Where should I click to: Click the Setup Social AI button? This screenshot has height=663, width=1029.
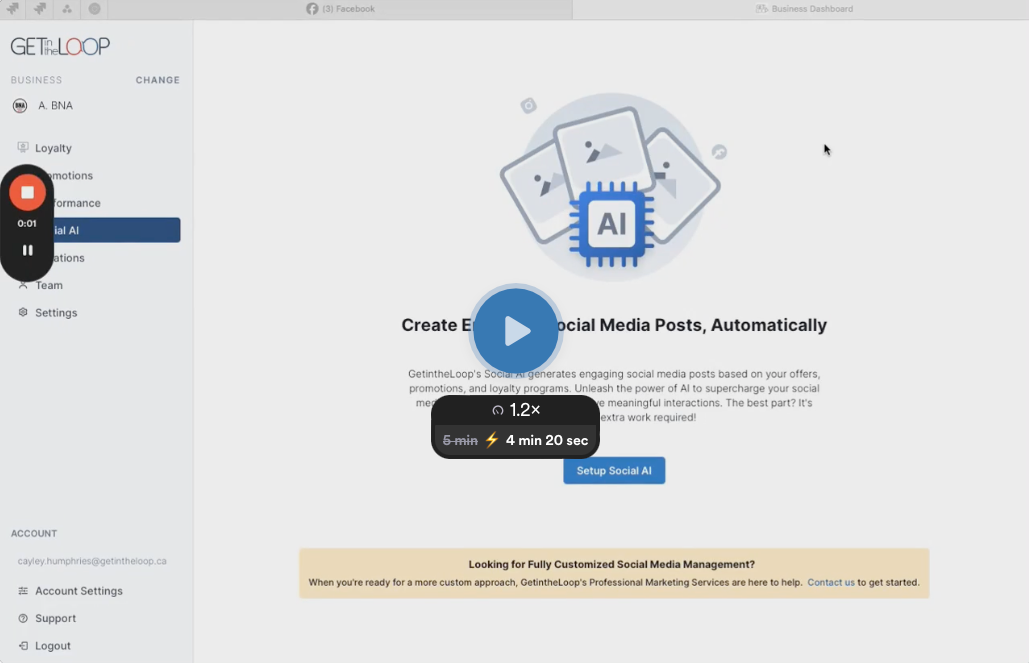tap(613, 470)
